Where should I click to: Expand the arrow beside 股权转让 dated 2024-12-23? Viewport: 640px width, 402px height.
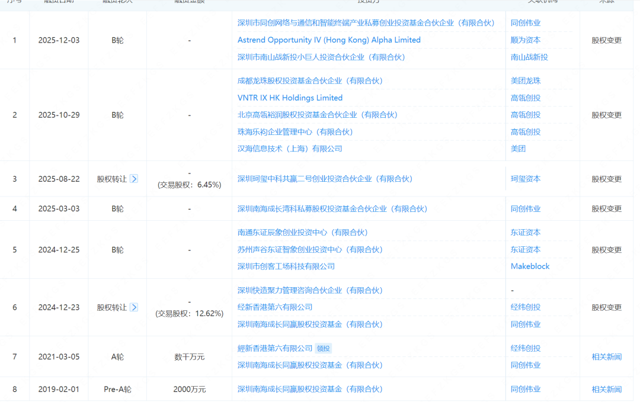[135, 308]
